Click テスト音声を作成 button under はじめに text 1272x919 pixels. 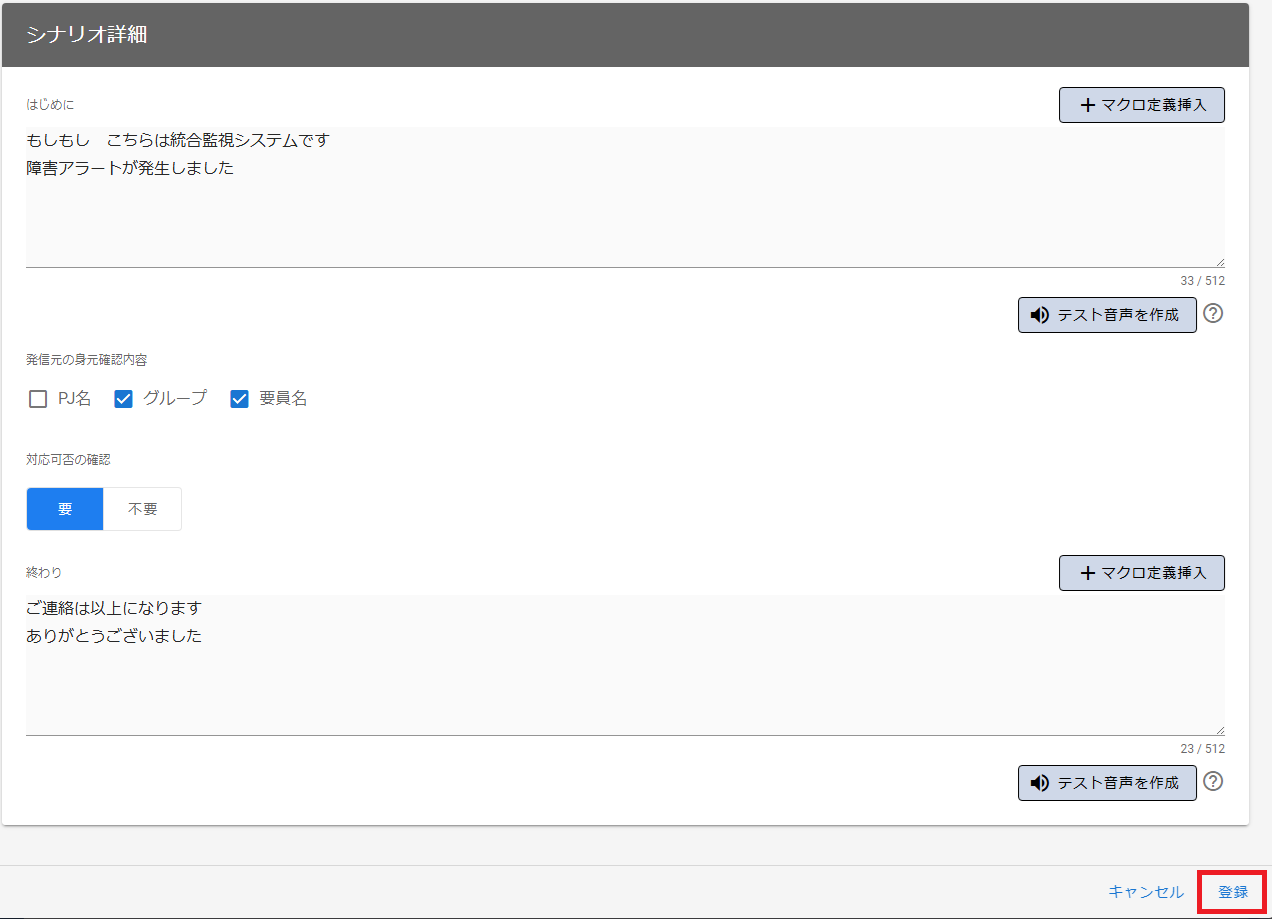click(x=1107, y=315)
